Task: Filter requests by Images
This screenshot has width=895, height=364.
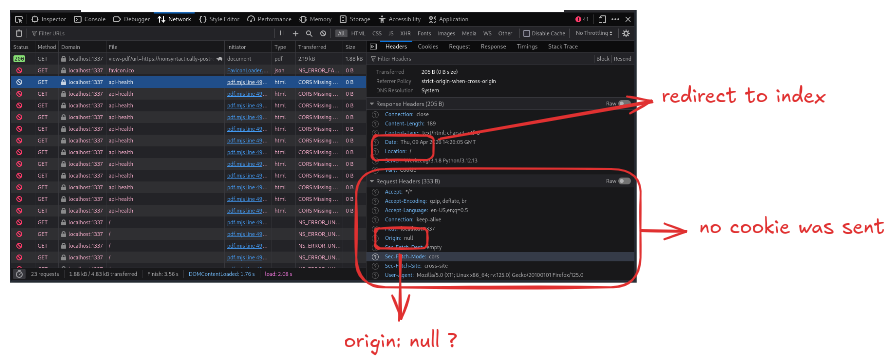Action: 446,34
